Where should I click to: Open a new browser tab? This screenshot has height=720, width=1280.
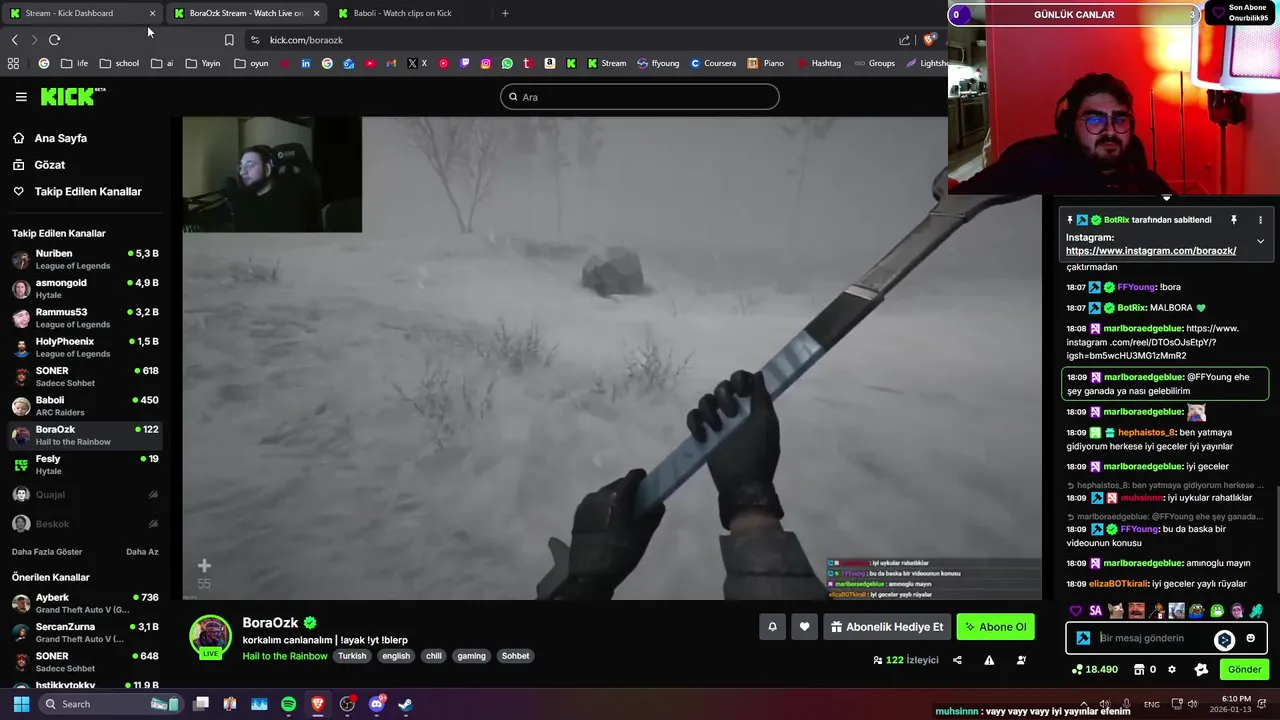point(505,13)
